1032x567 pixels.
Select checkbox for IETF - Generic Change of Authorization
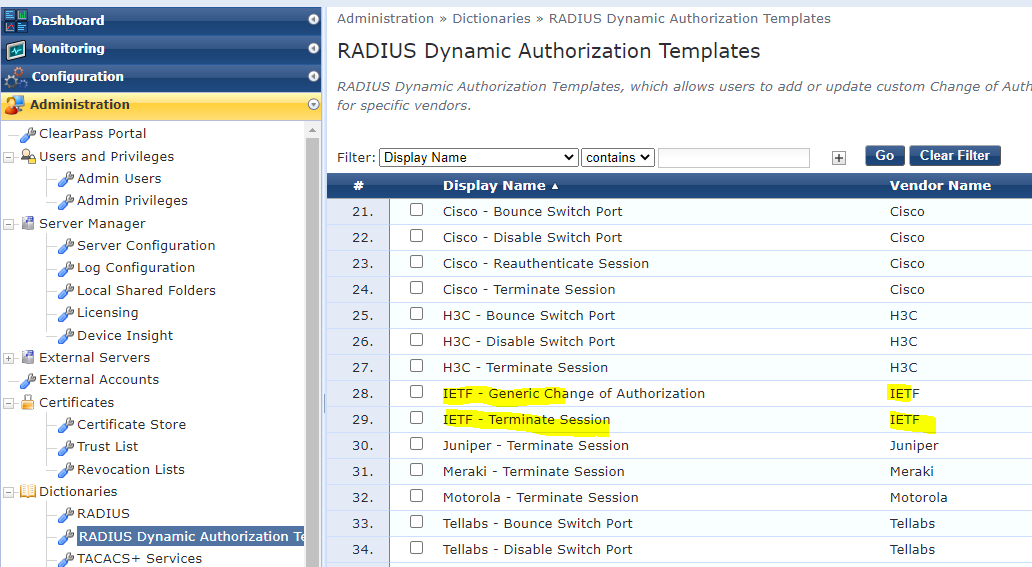416,392
